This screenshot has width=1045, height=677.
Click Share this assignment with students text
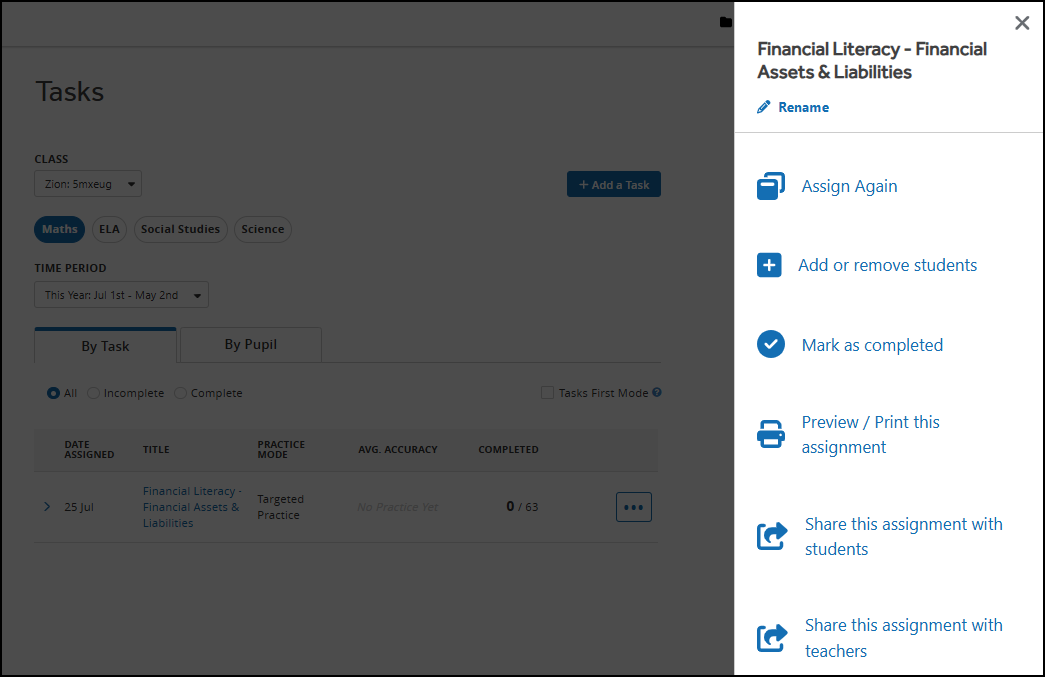[904, 536]
